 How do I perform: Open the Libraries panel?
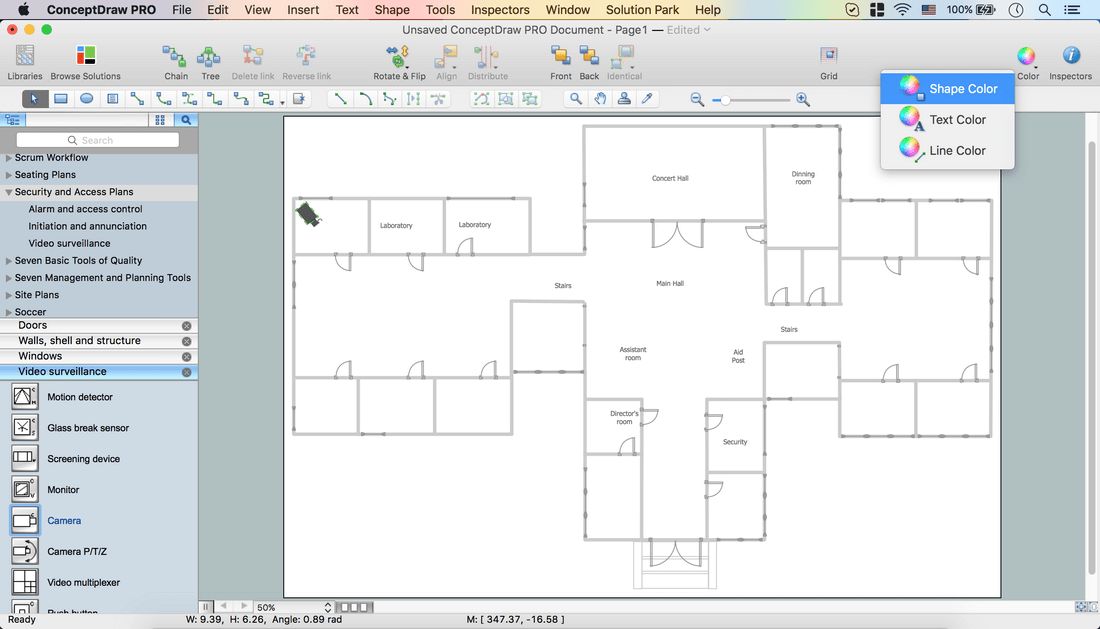(x=25, y=61)
